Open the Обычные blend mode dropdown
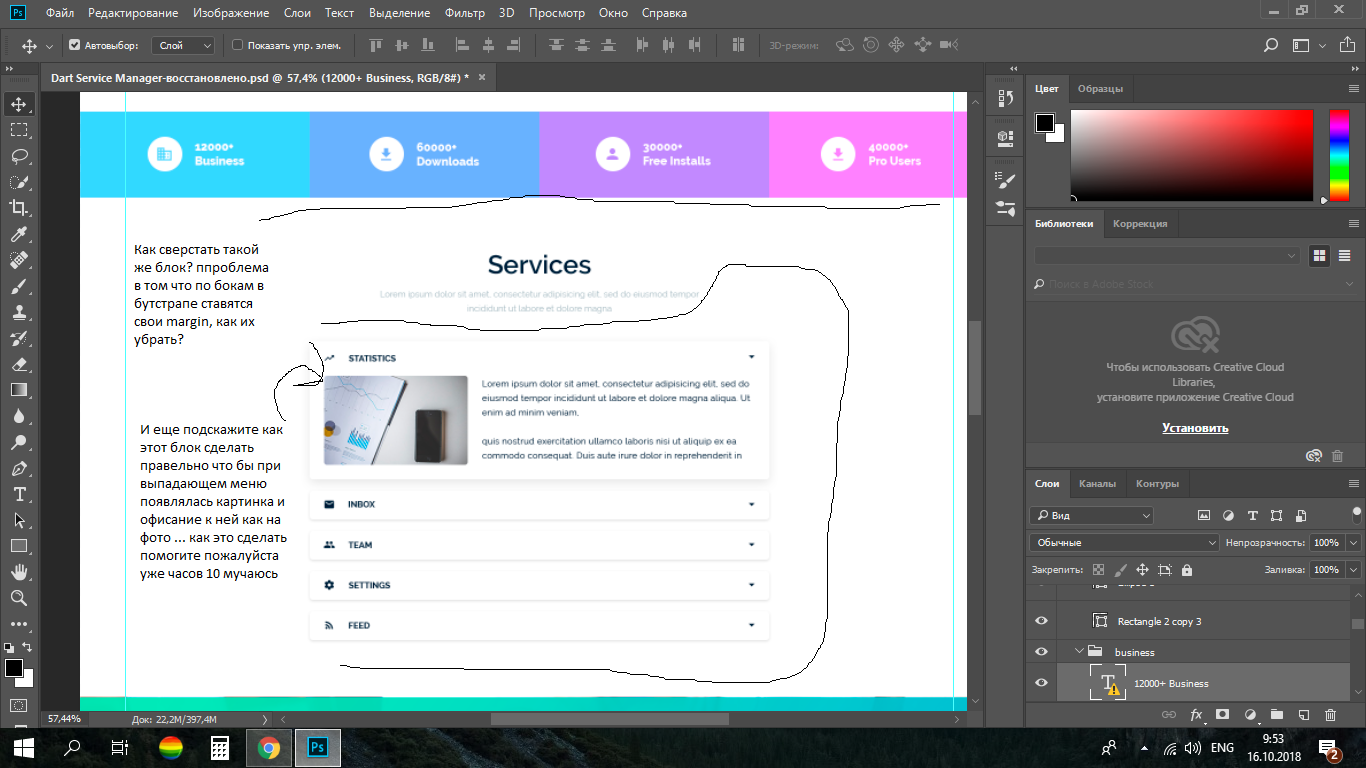Screen dimensions: 1366x768 click(x=1124, y=542)
